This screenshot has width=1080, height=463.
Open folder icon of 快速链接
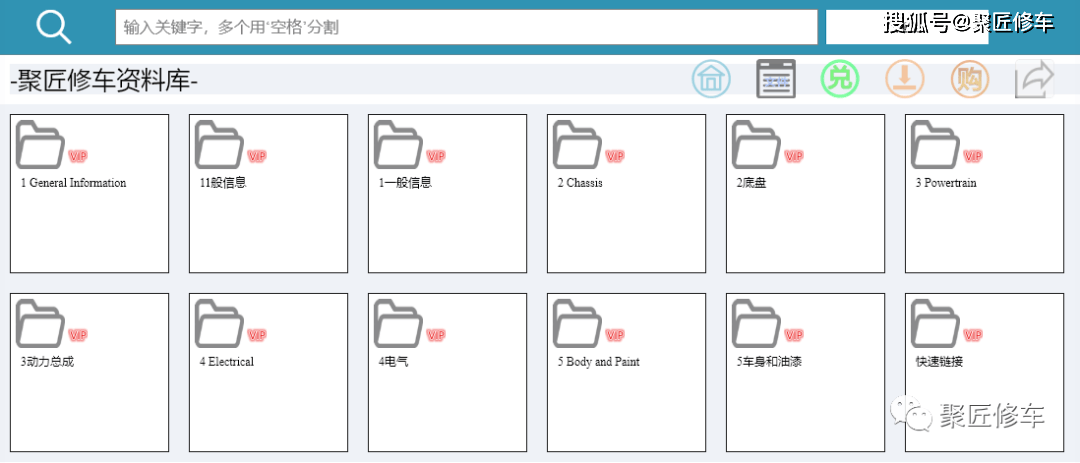(935, 324)
